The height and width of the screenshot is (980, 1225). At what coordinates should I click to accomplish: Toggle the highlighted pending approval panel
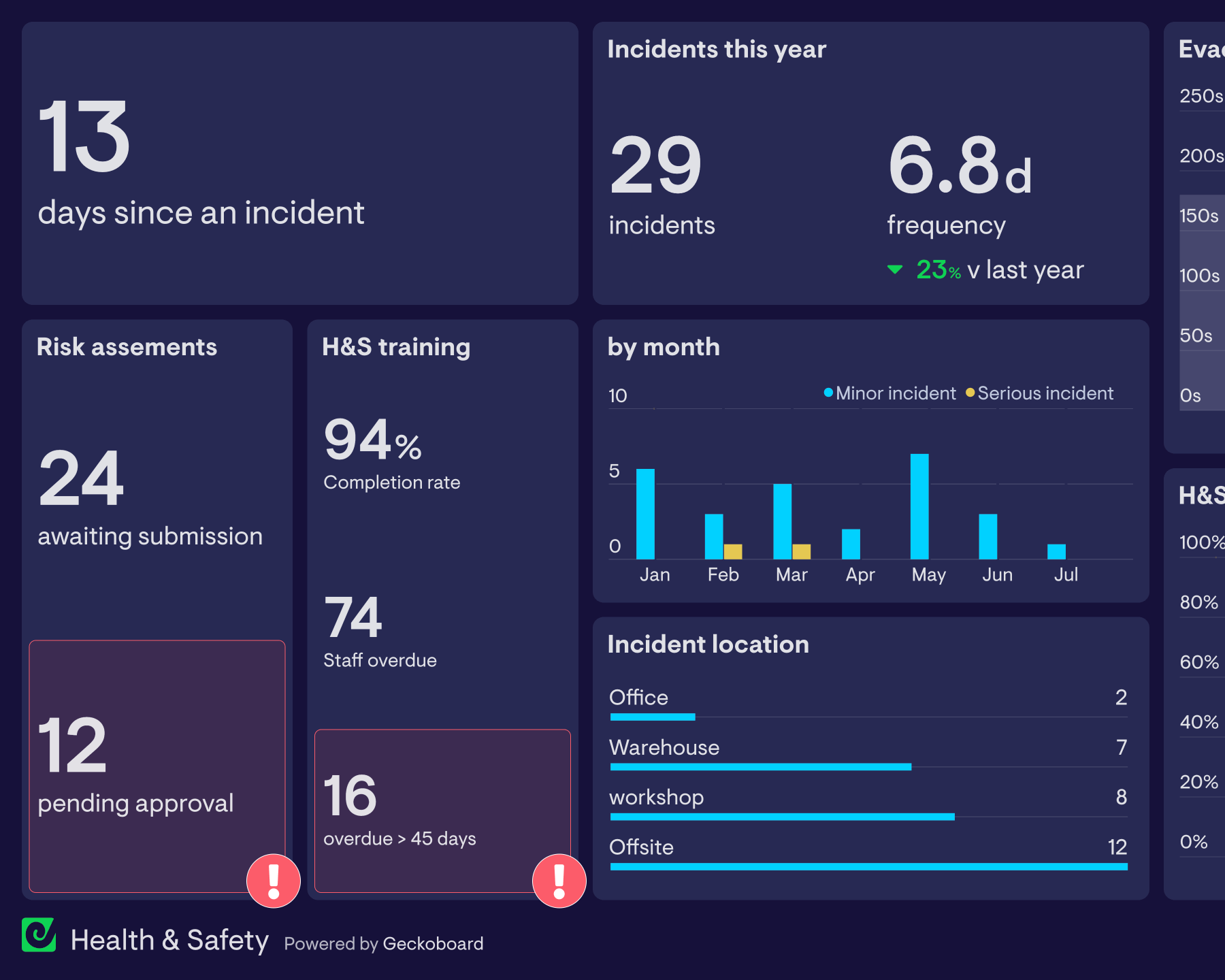click(157, 769)
